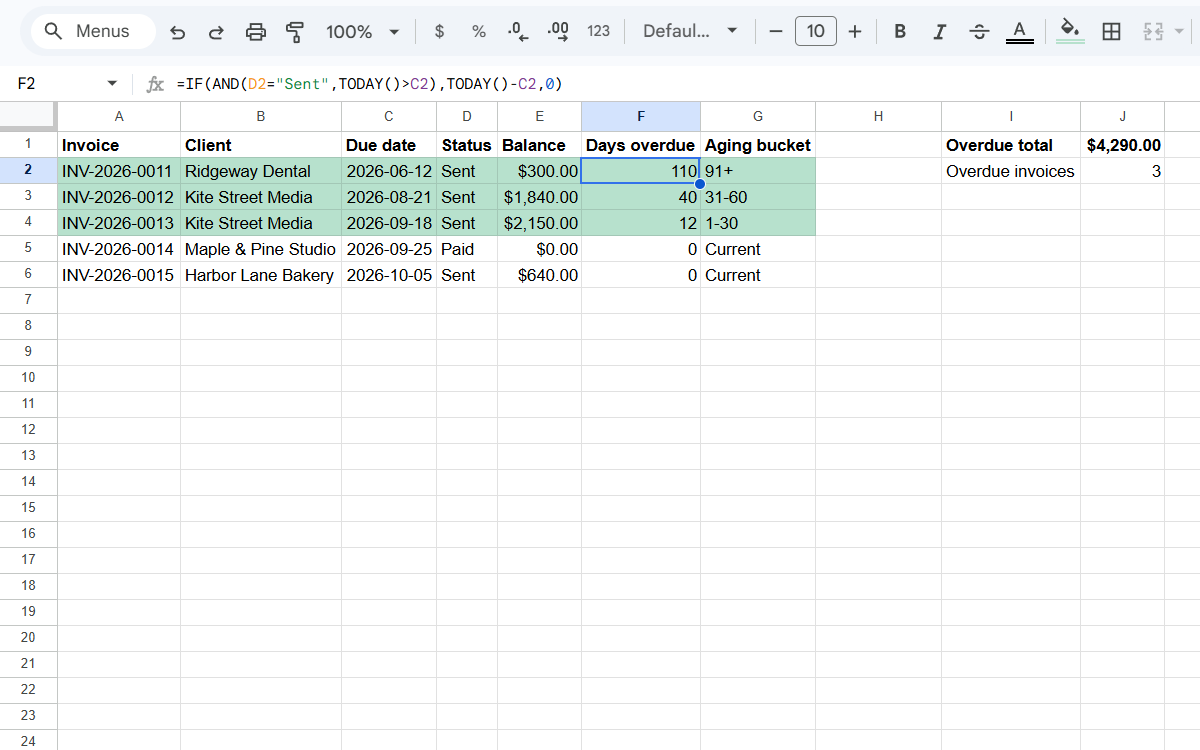1200x750 pixels.
Task: Click cell Maple & Pine Studio
Action: click(x=261, y=249)
